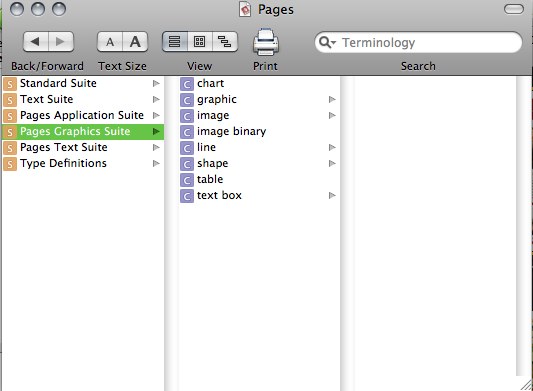Click the line class C icon
The height and width of the screenshot is (391, 533).
tap(187, 148)
